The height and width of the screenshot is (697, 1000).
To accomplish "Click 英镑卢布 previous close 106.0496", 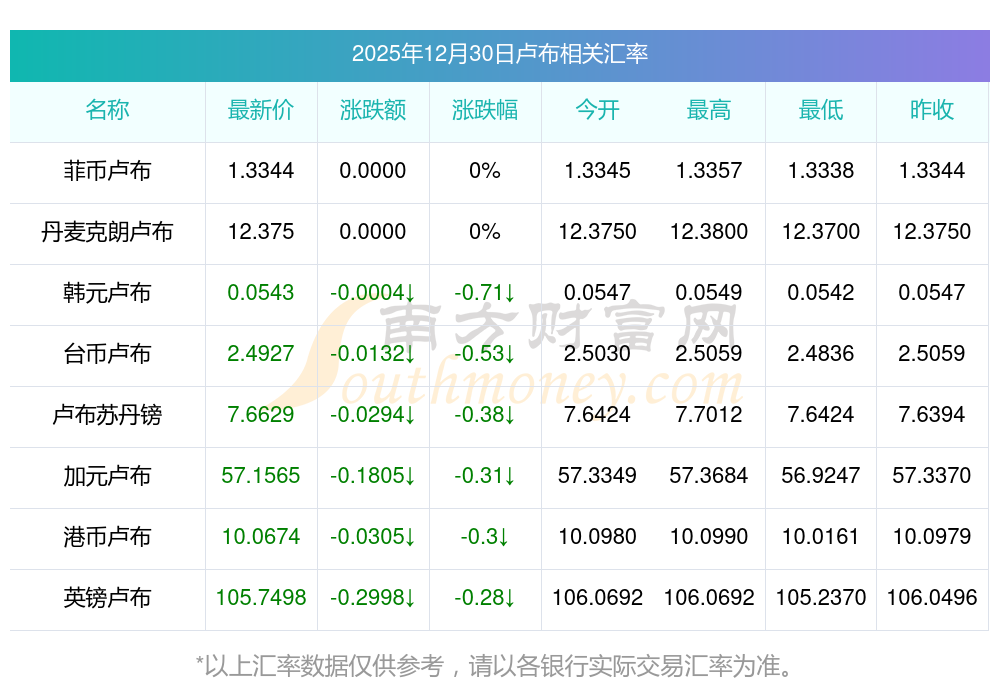I will pos(932,598).
